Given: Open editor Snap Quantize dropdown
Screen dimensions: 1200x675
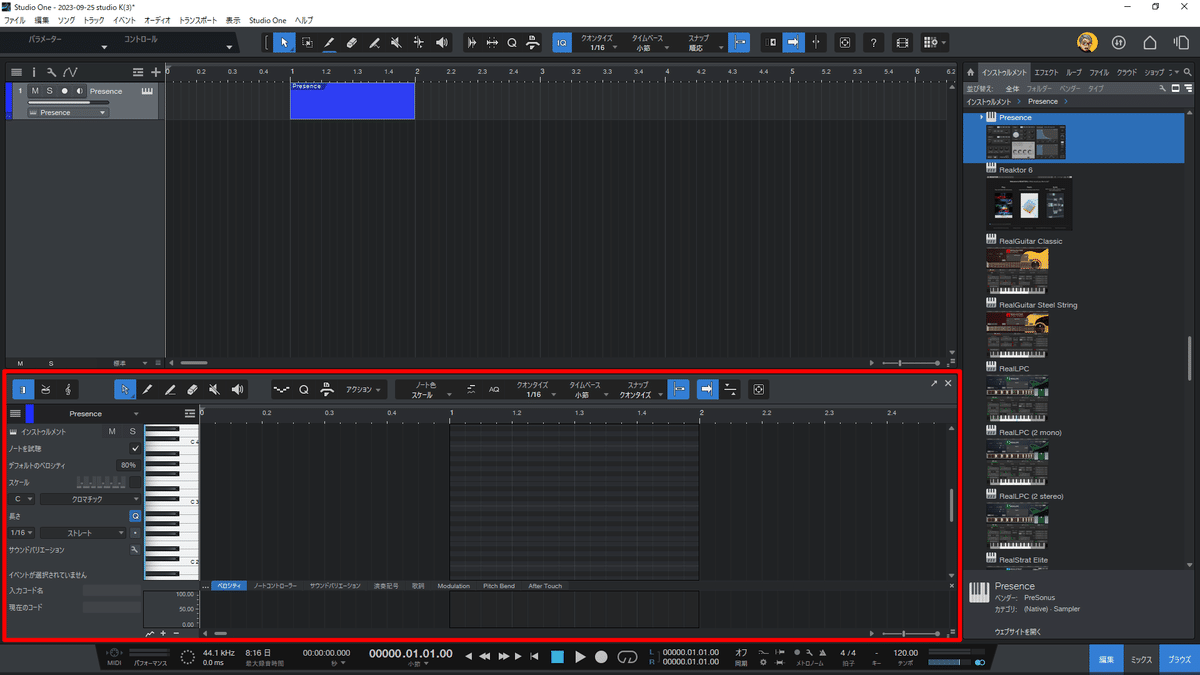Looking at the screenshot, I should 640,389.
